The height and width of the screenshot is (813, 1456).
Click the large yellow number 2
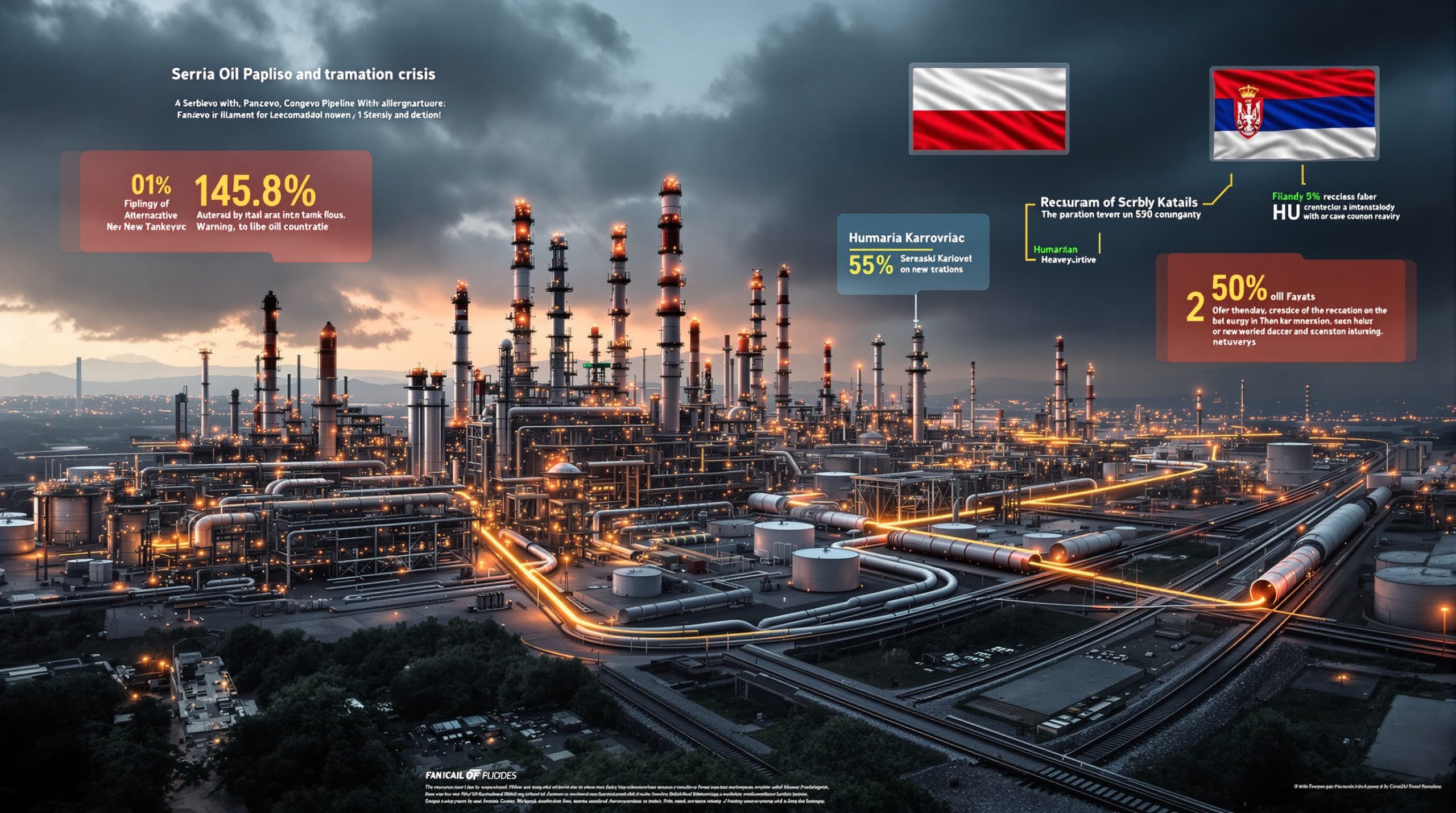(1196, 307)
